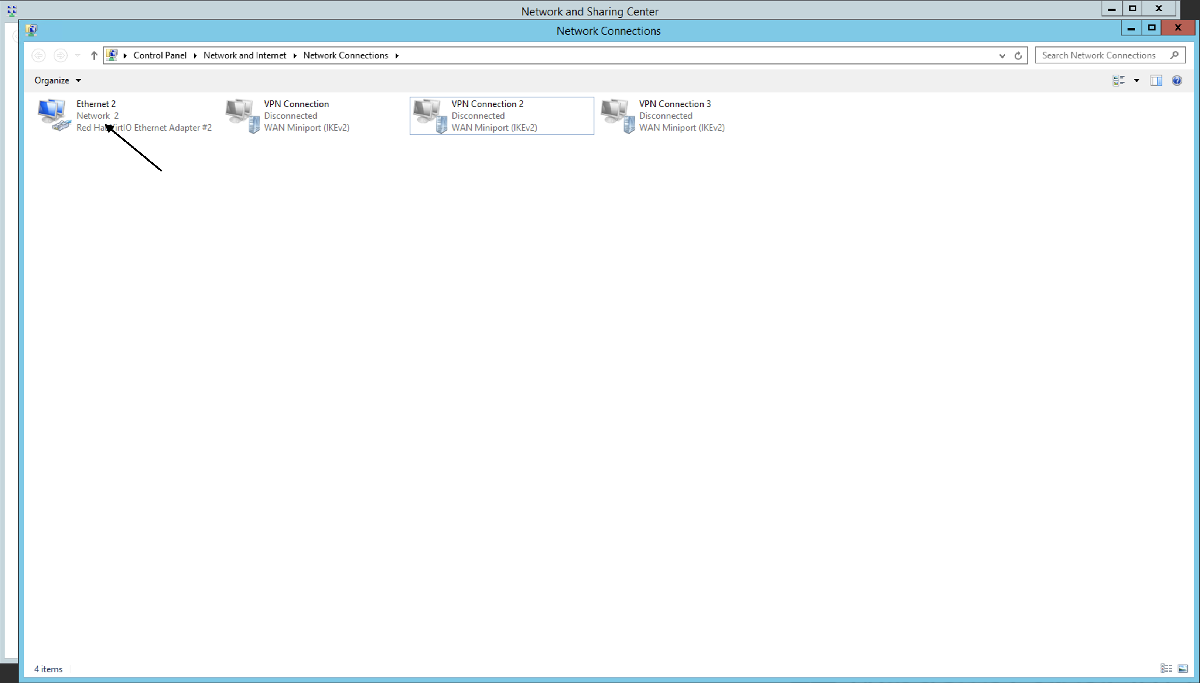Change the view using the view icon

point(1120,80)
